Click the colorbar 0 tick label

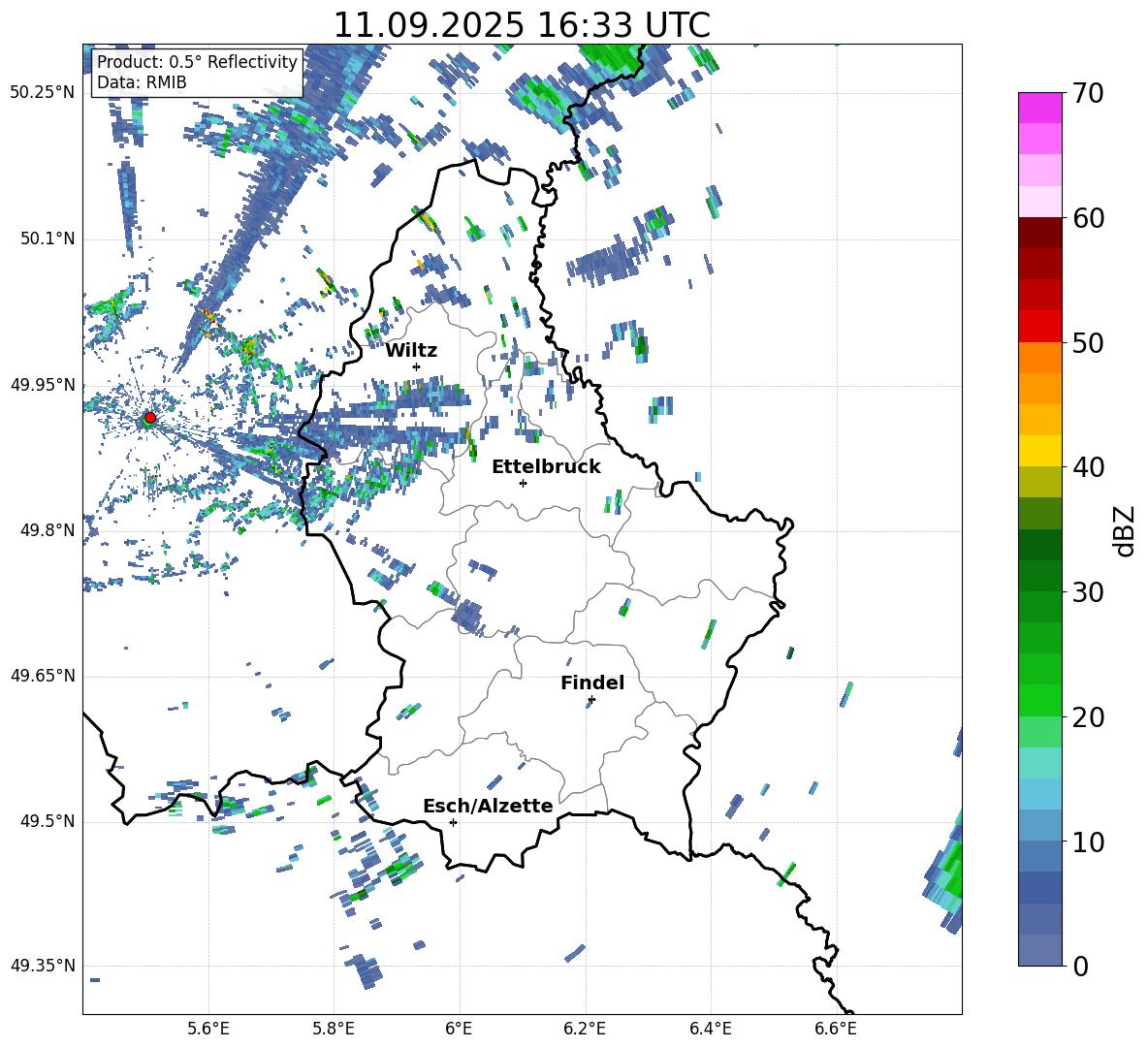click(x=1080, y=966)
